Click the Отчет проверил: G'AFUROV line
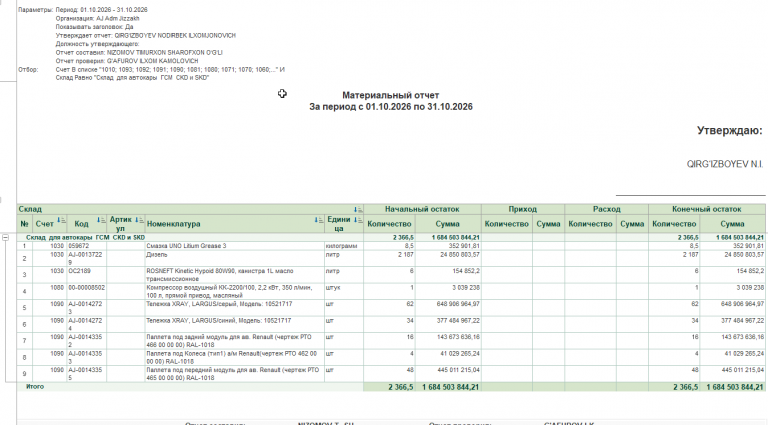The image size is (768, 425). (x=127, y=61)
